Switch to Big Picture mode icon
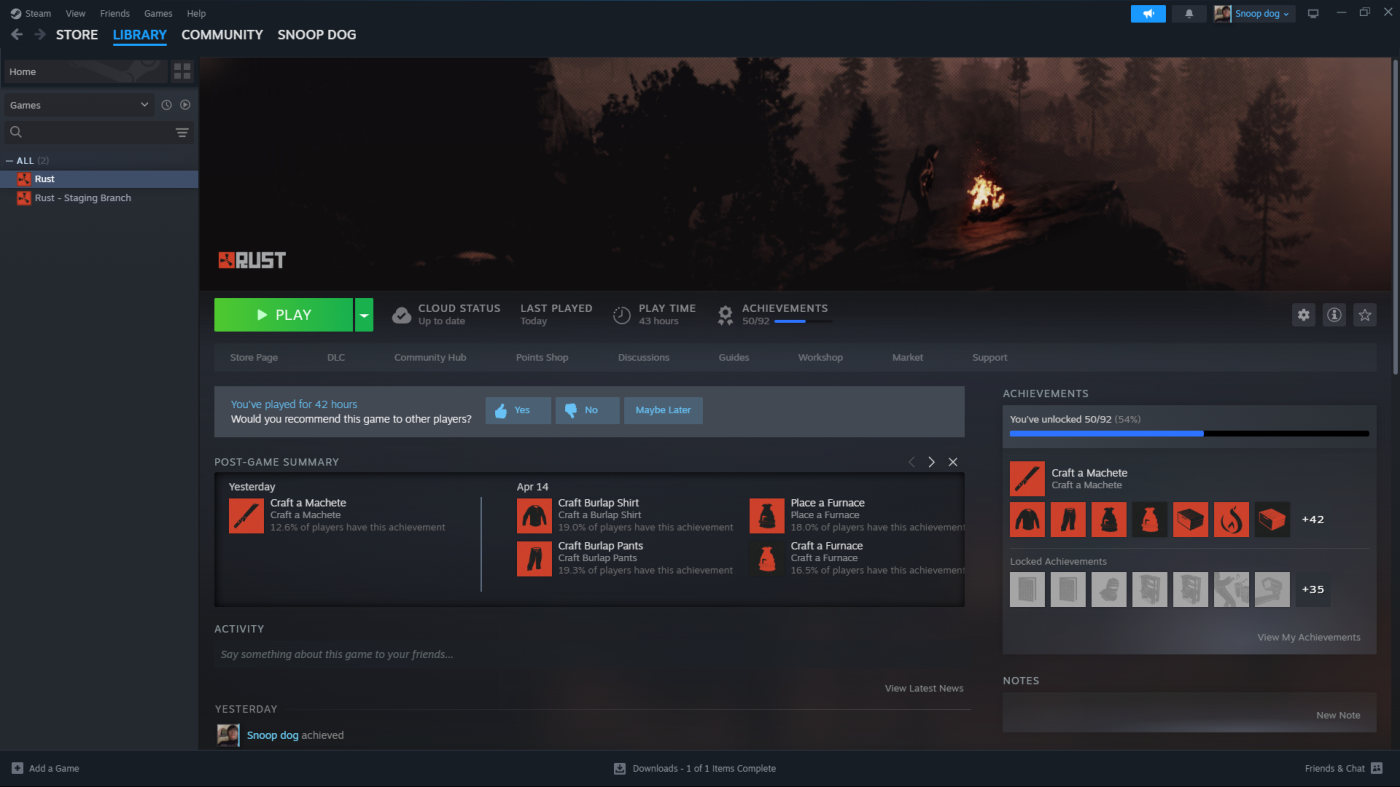 coord(1313,14)
